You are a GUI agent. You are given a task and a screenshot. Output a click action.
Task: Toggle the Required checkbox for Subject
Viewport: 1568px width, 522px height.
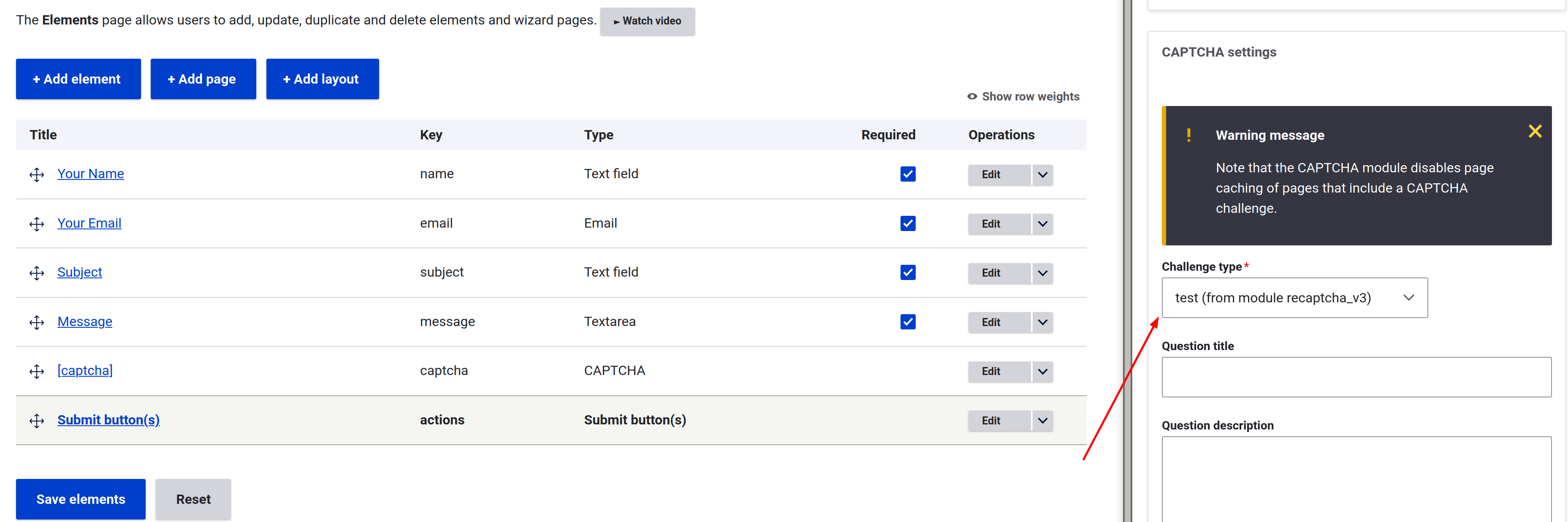(908, 272)
